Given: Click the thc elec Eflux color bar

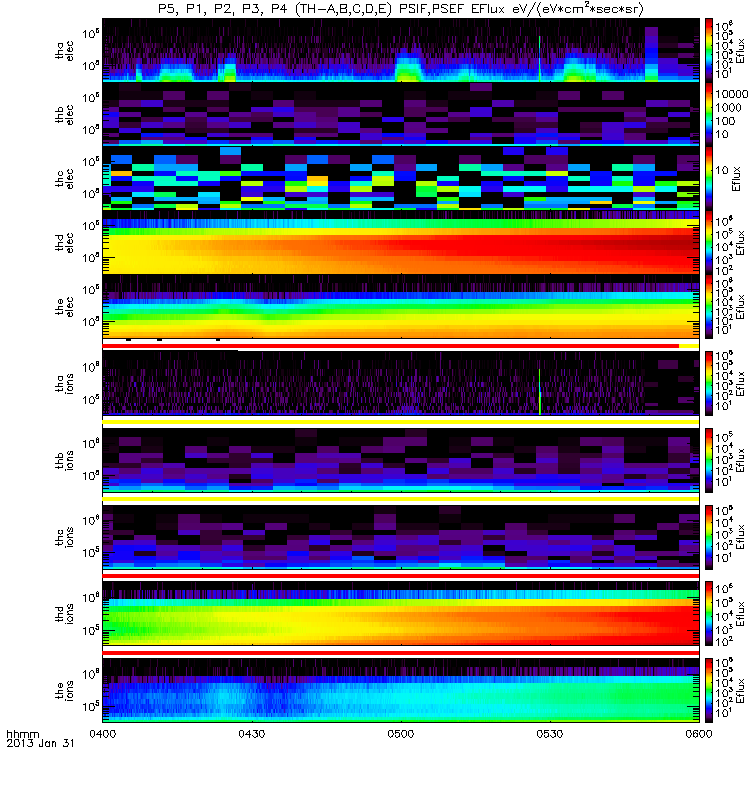Looking at the screenshot, I should tap(709, 178).
